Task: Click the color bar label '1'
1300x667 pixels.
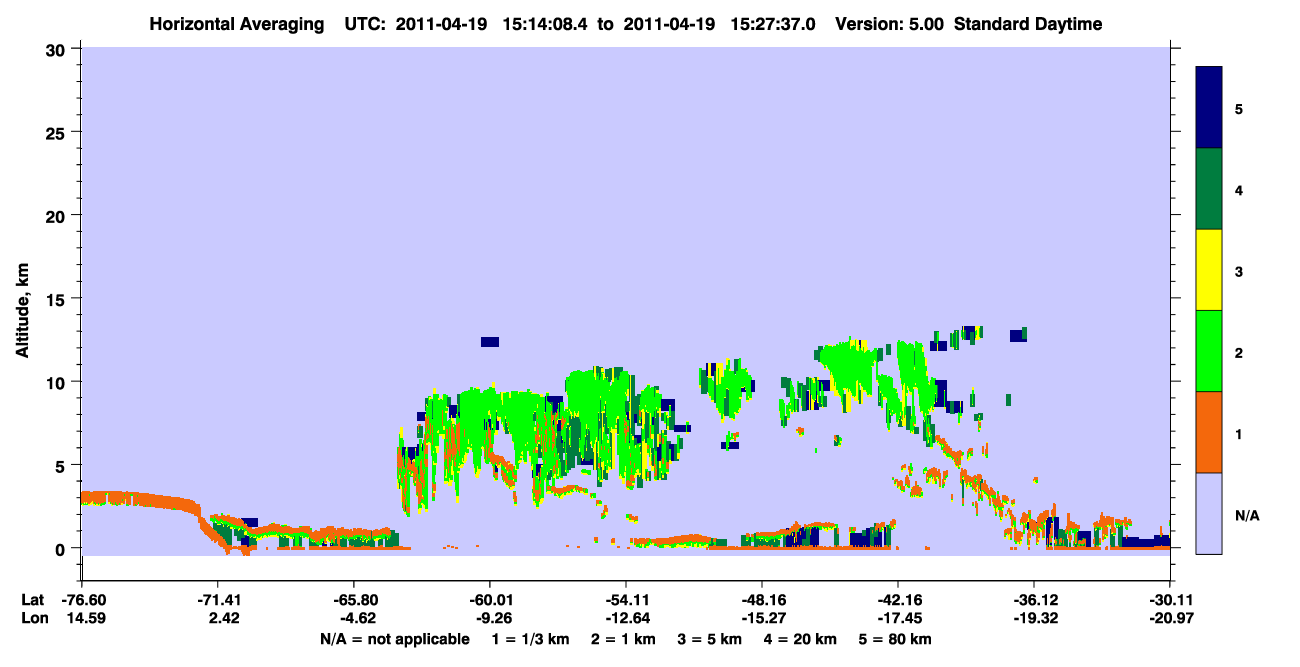Action: point(1239,434)
